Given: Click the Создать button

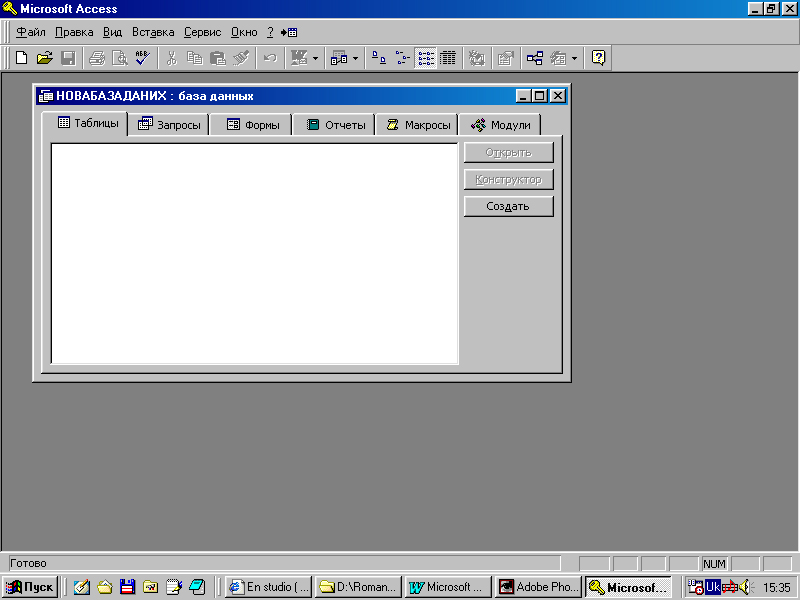Looking at the screenshot, I should pyautogui.click(x=509, y=206).
